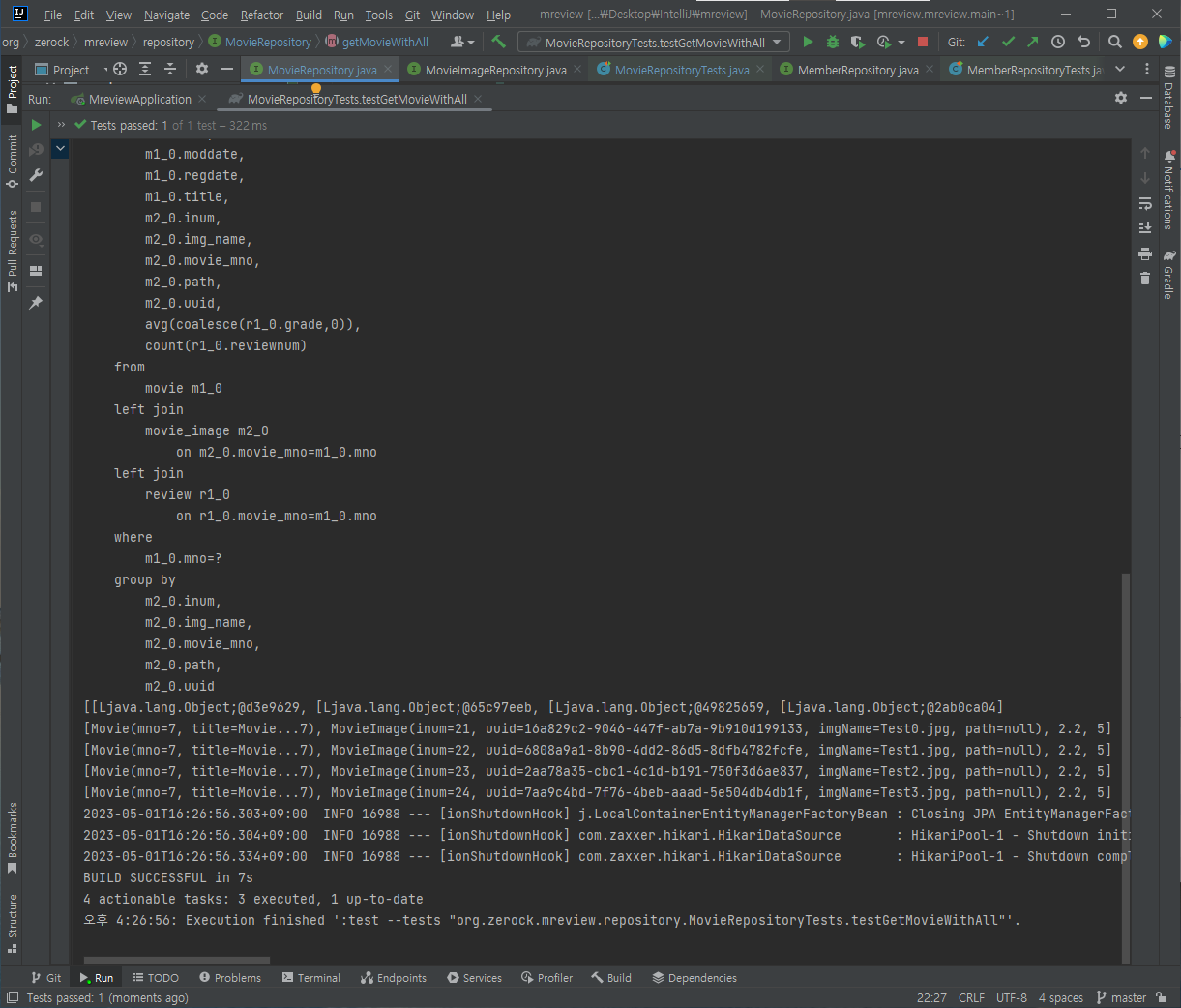Open Project panel gear options
This screenshot has height=1008, width=1181.
[x=202, y=69]
